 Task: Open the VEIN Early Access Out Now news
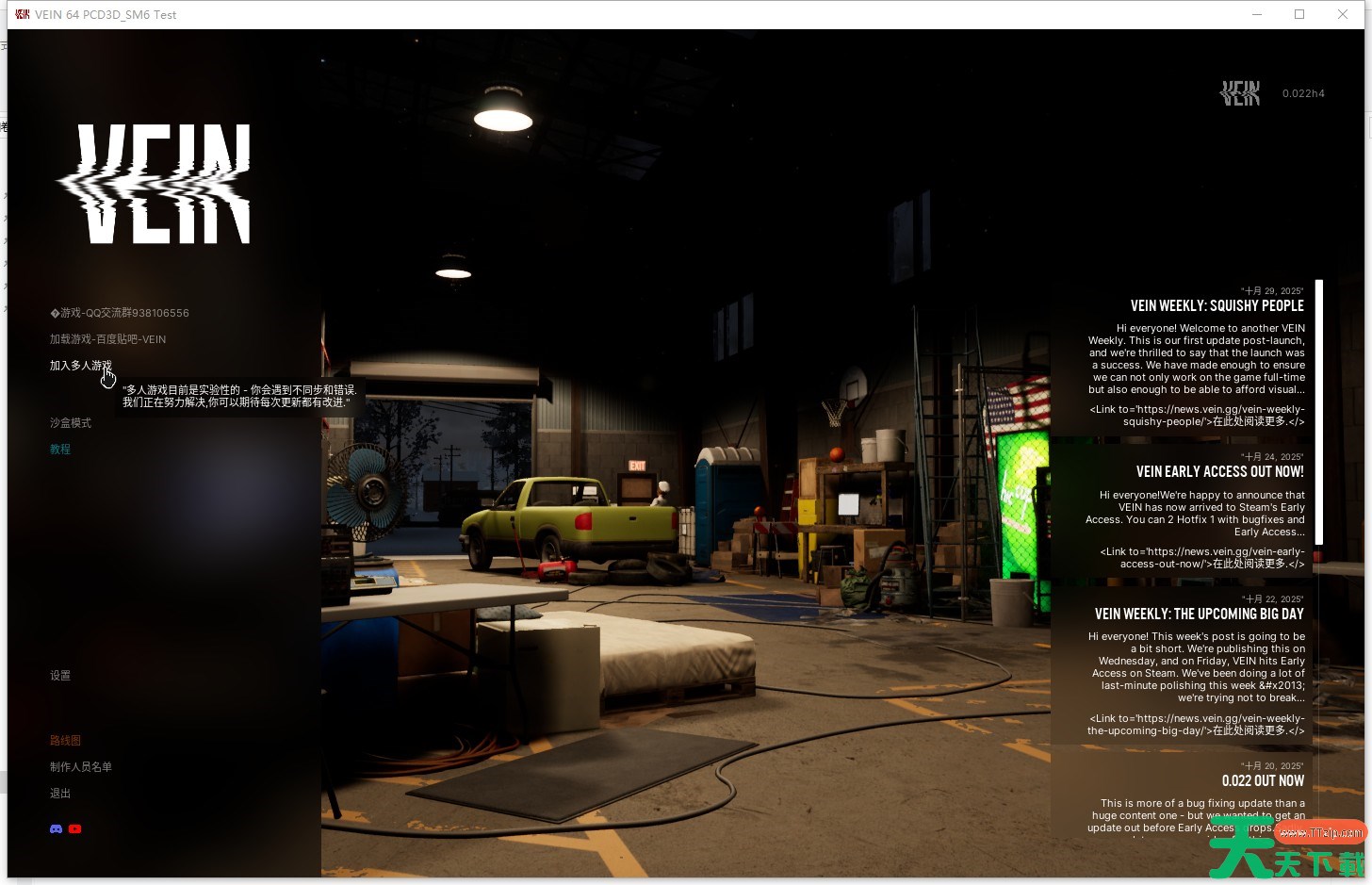coord(1219,472)
